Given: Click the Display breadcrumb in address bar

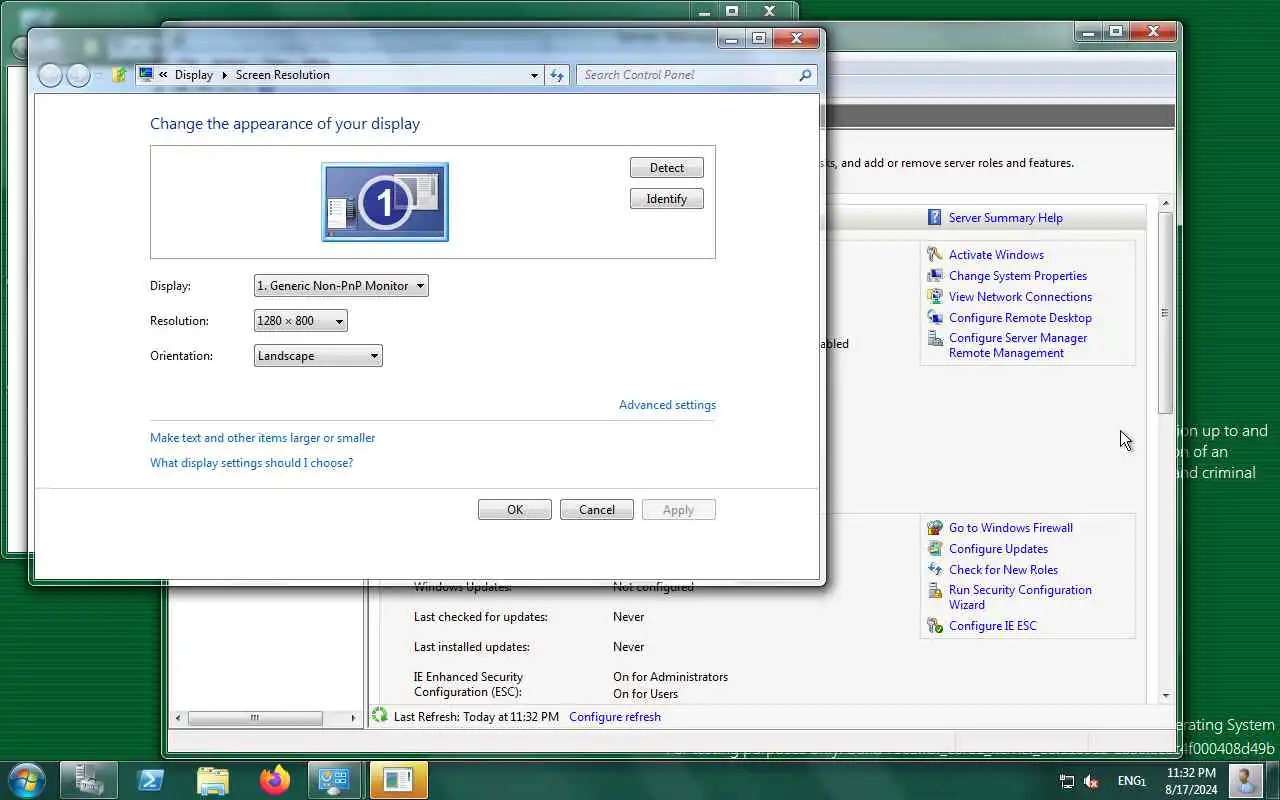Looking at the screenshot, I should click(193, 75).
